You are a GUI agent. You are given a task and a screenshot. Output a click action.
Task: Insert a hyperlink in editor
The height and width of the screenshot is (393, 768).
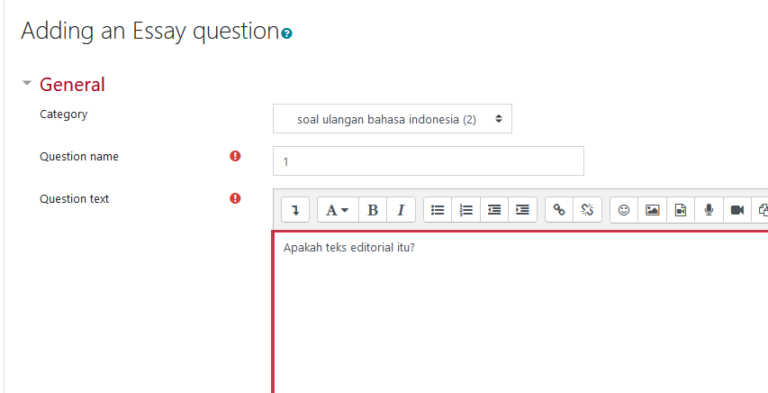pyautogui.click(x=559, y=210)
